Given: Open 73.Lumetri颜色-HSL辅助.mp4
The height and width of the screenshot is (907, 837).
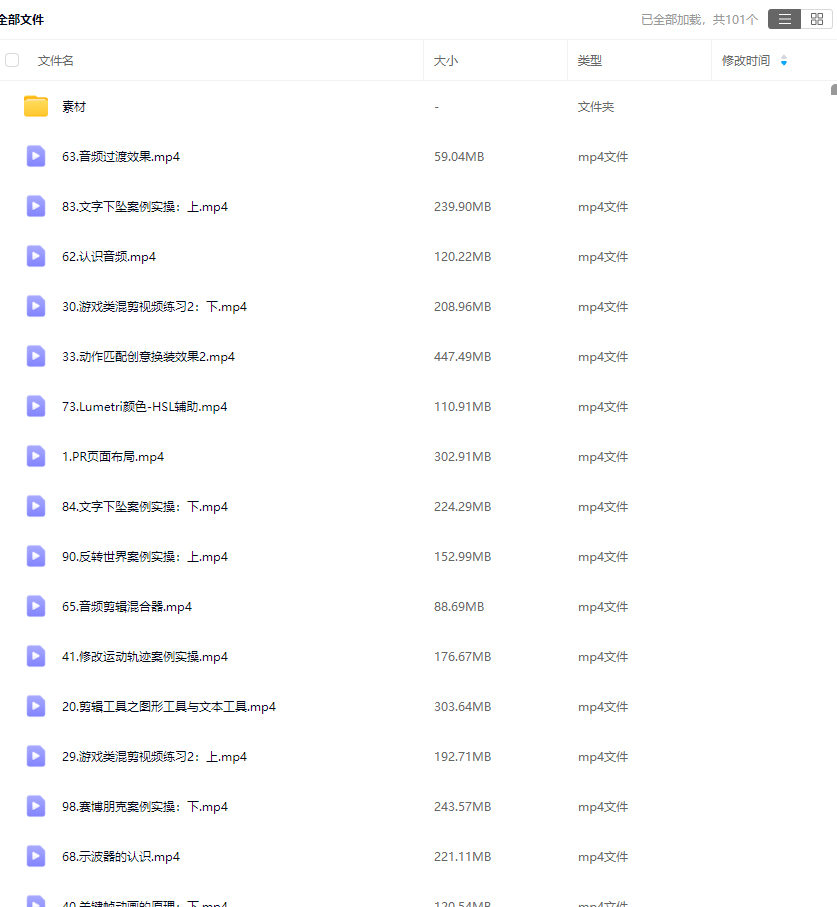Looking at the screenshot, I should pos(143,406).
